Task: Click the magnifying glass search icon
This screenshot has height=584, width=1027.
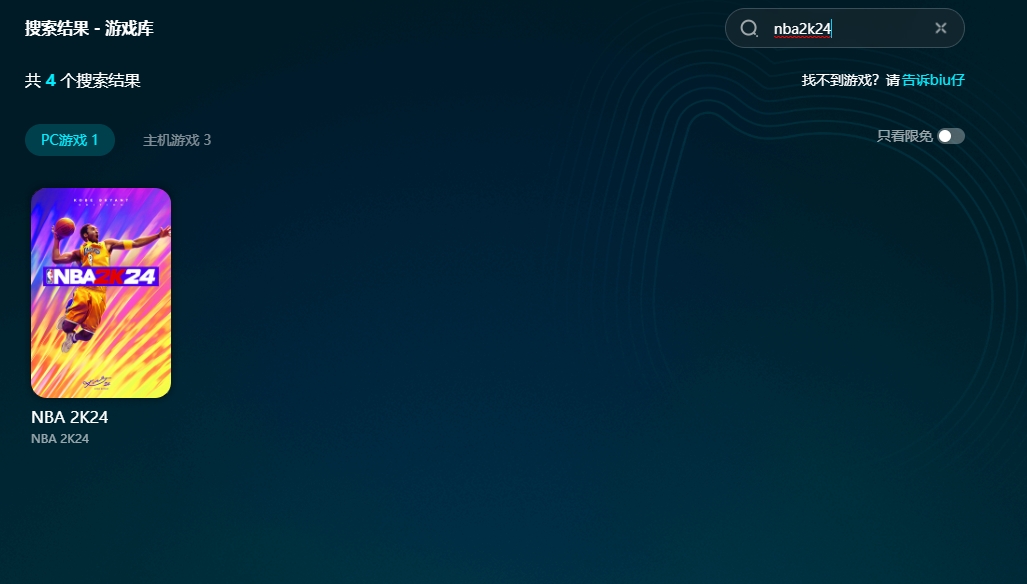Action: pos(749,28)
